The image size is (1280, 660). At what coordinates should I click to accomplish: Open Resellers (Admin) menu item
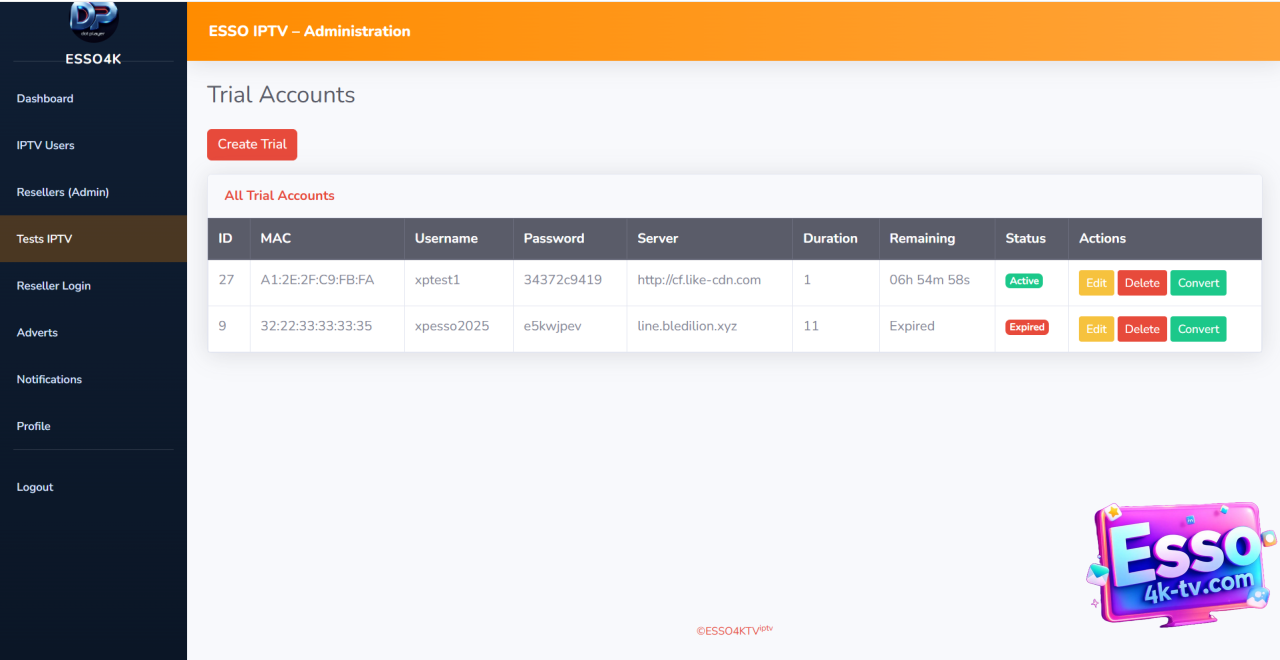pyautogui.click(x=63, y=192)
